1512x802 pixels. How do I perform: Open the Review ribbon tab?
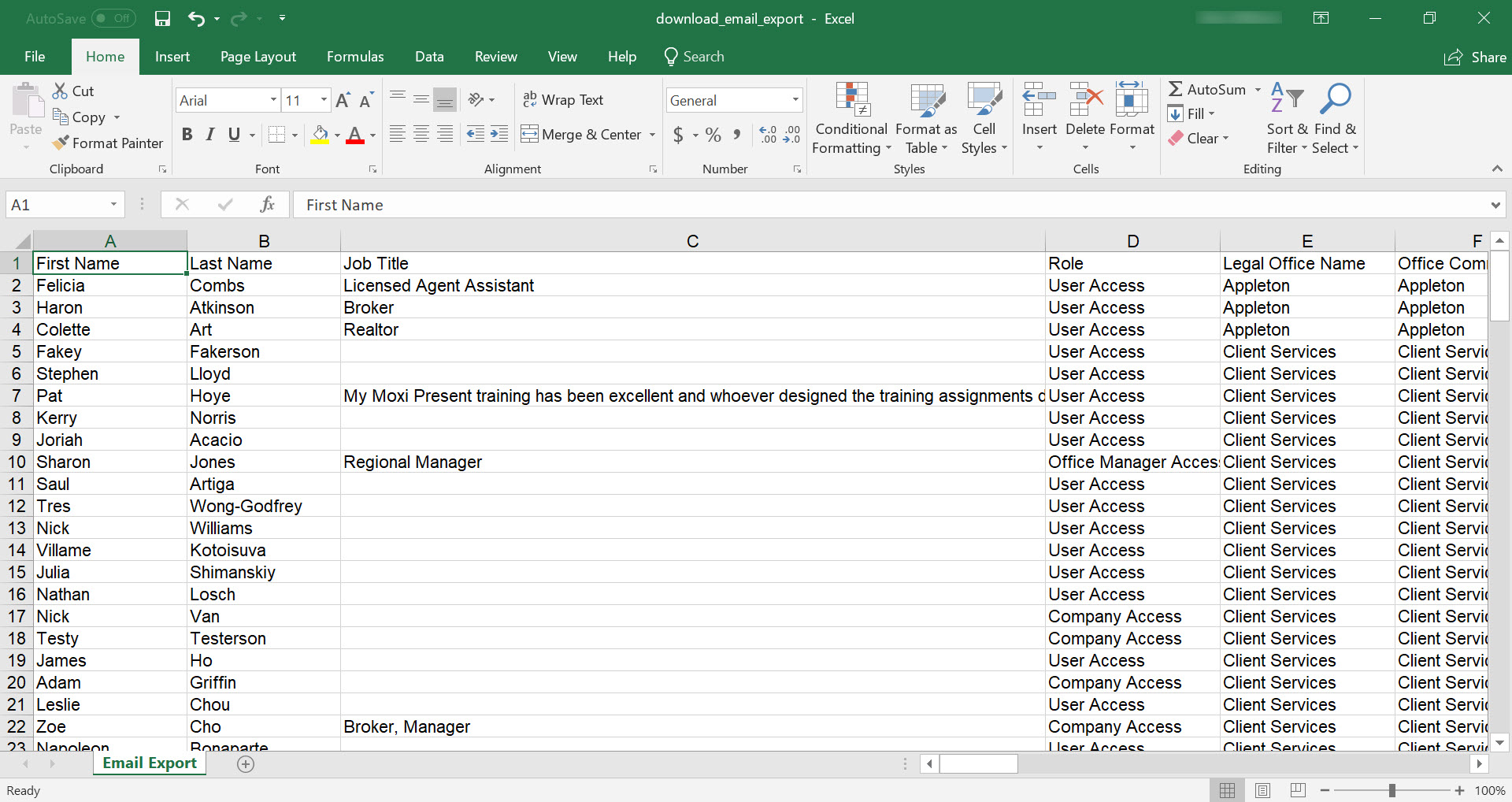click(495, 56)
